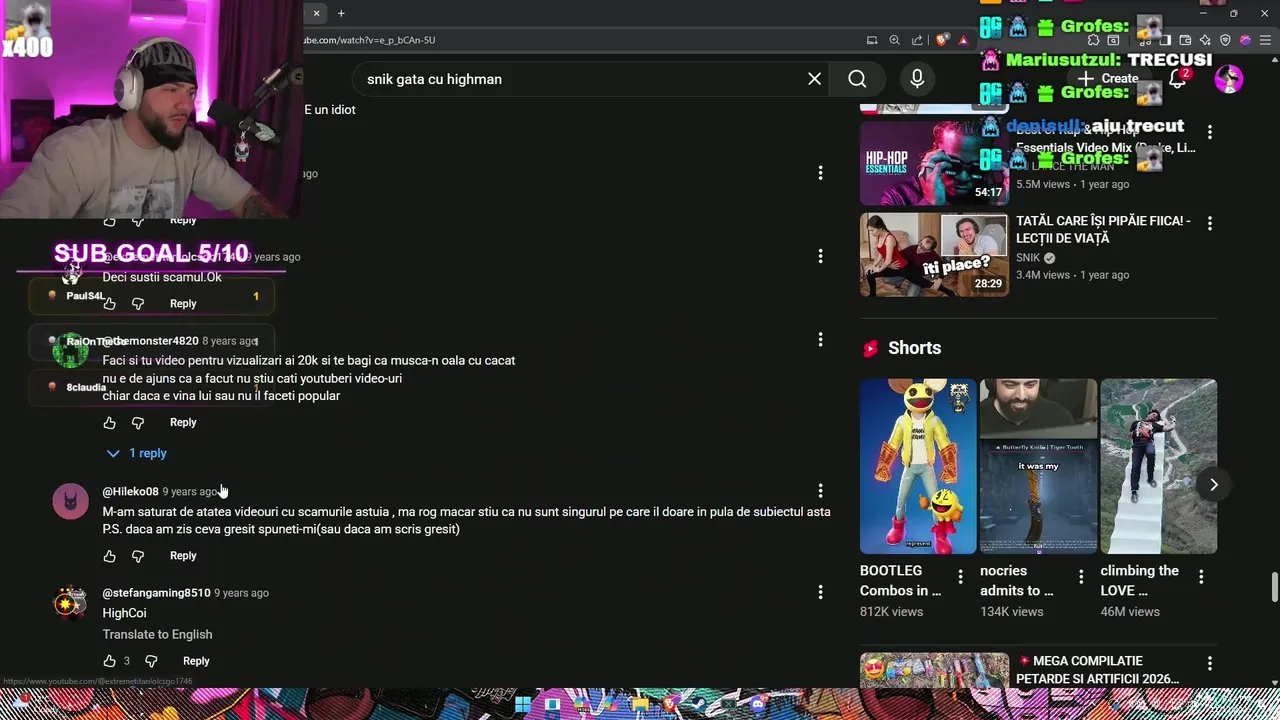Show next Shorts with right arrow
This screenshot has width=1280, height=720.
coord(1213,485)
